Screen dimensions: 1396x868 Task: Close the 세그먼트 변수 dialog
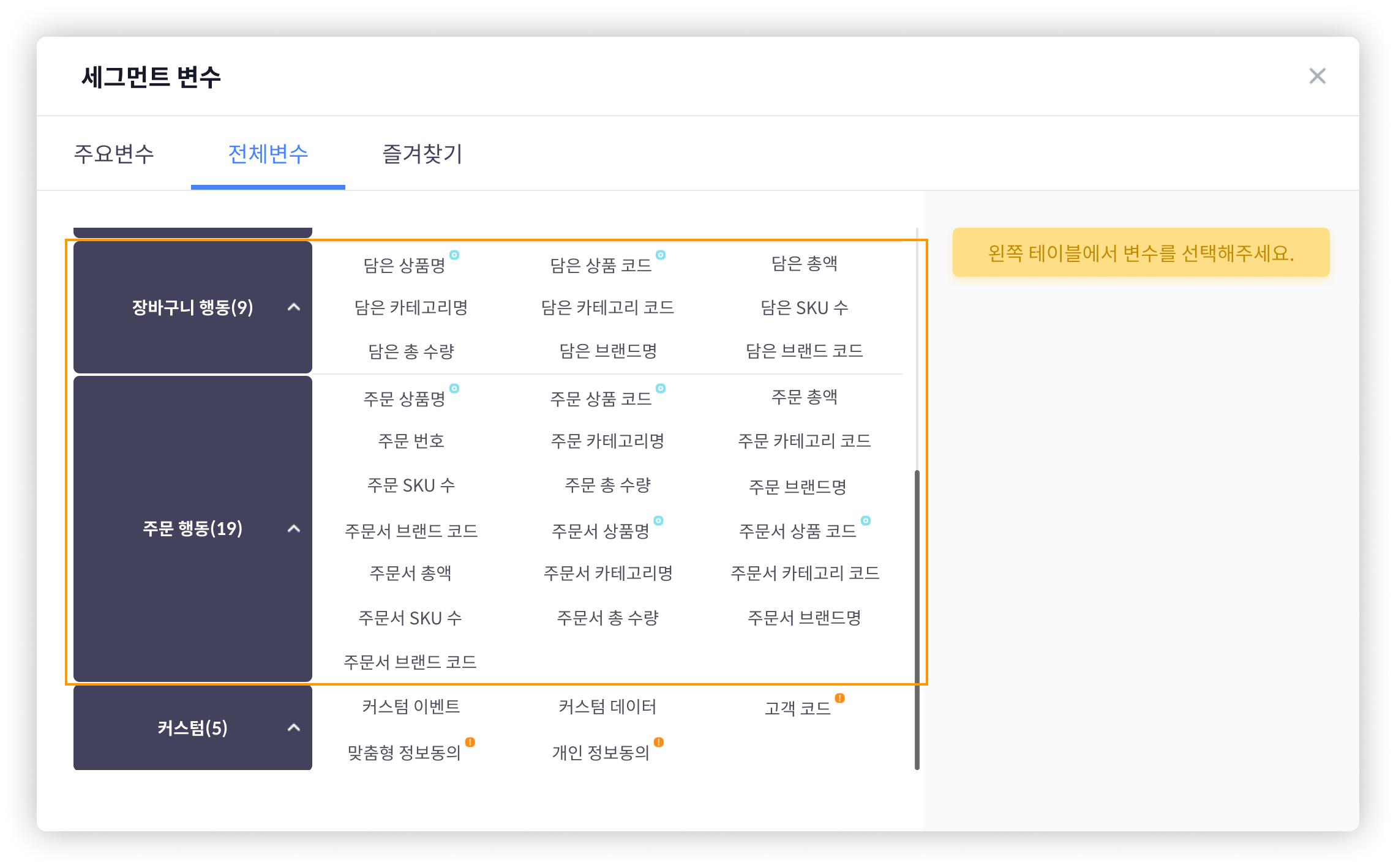point(1317,76)
